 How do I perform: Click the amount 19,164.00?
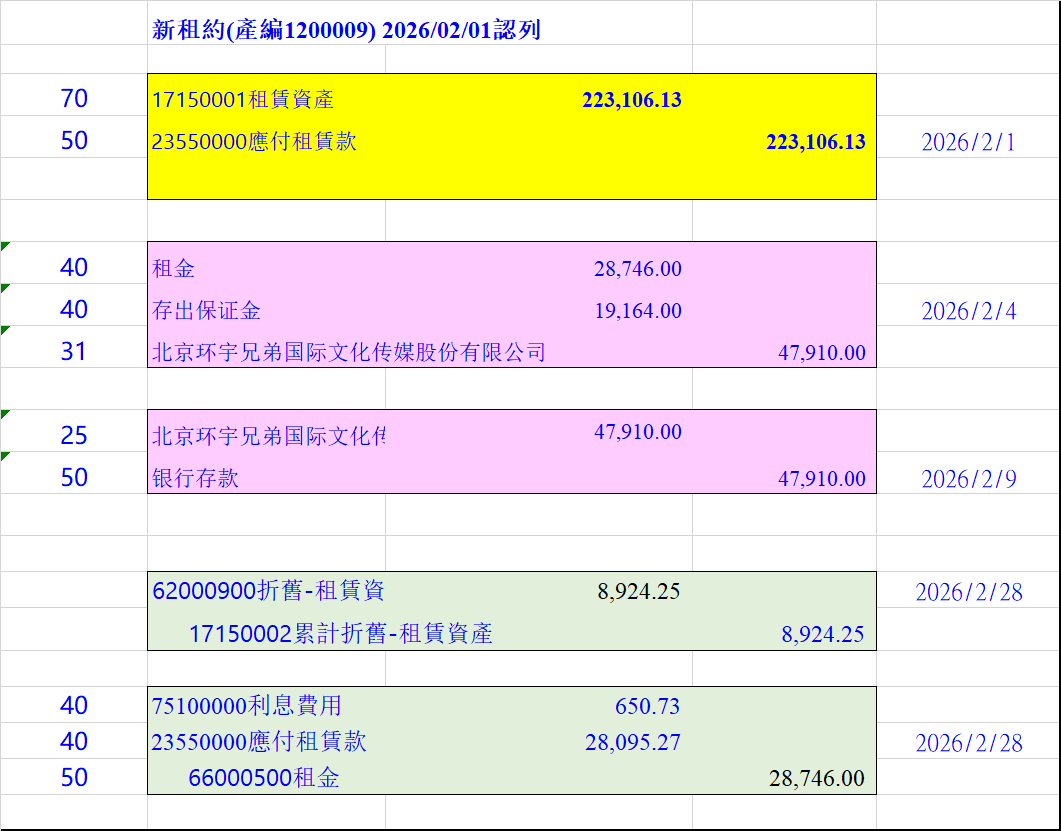[637, 311]
